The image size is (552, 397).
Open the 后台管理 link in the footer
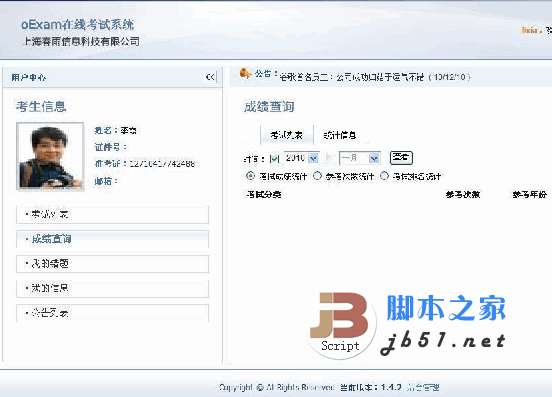423,387
